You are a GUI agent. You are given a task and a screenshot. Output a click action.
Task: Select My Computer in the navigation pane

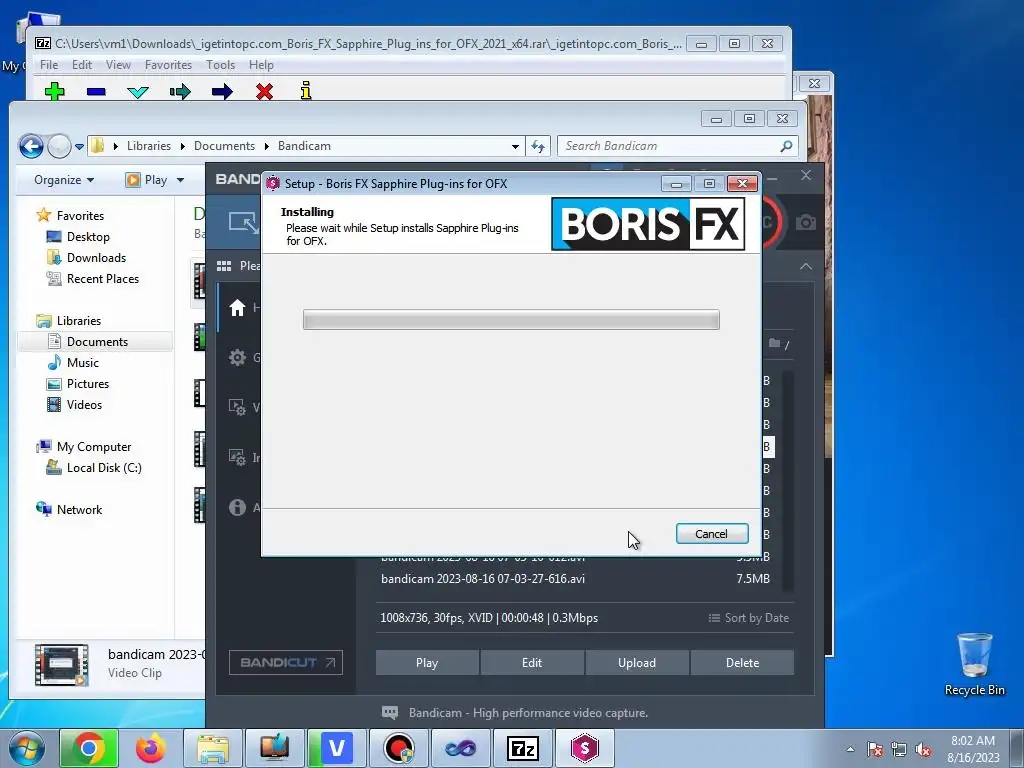click(94, 447)
